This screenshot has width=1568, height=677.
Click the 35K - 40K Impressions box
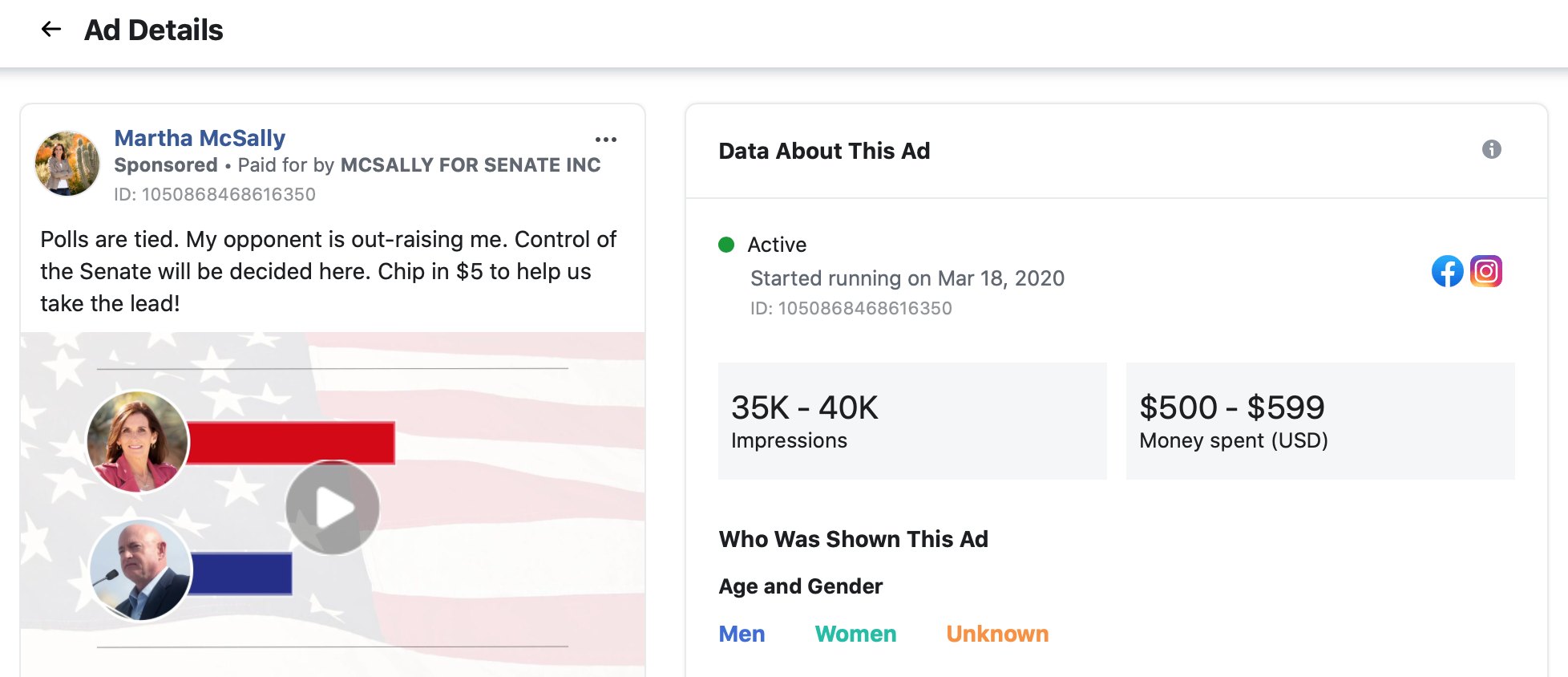912,421
